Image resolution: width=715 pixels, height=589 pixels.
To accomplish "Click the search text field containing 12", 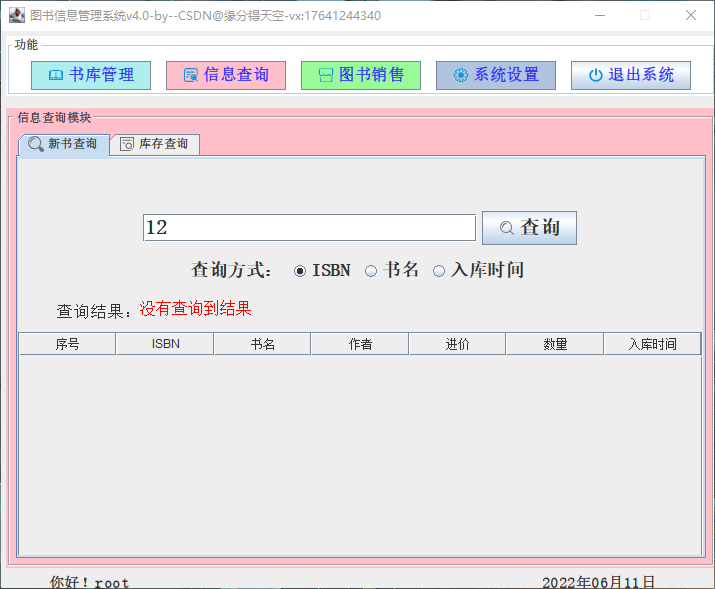I will [309, 227].
